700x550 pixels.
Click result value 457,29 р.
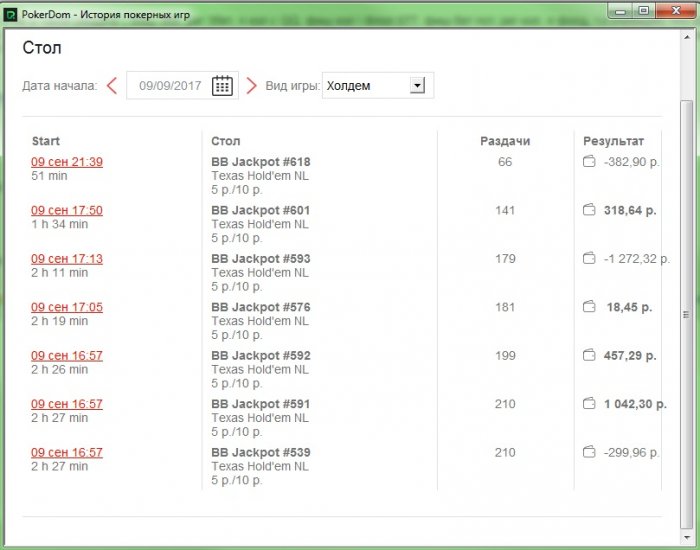coord(630,355)
